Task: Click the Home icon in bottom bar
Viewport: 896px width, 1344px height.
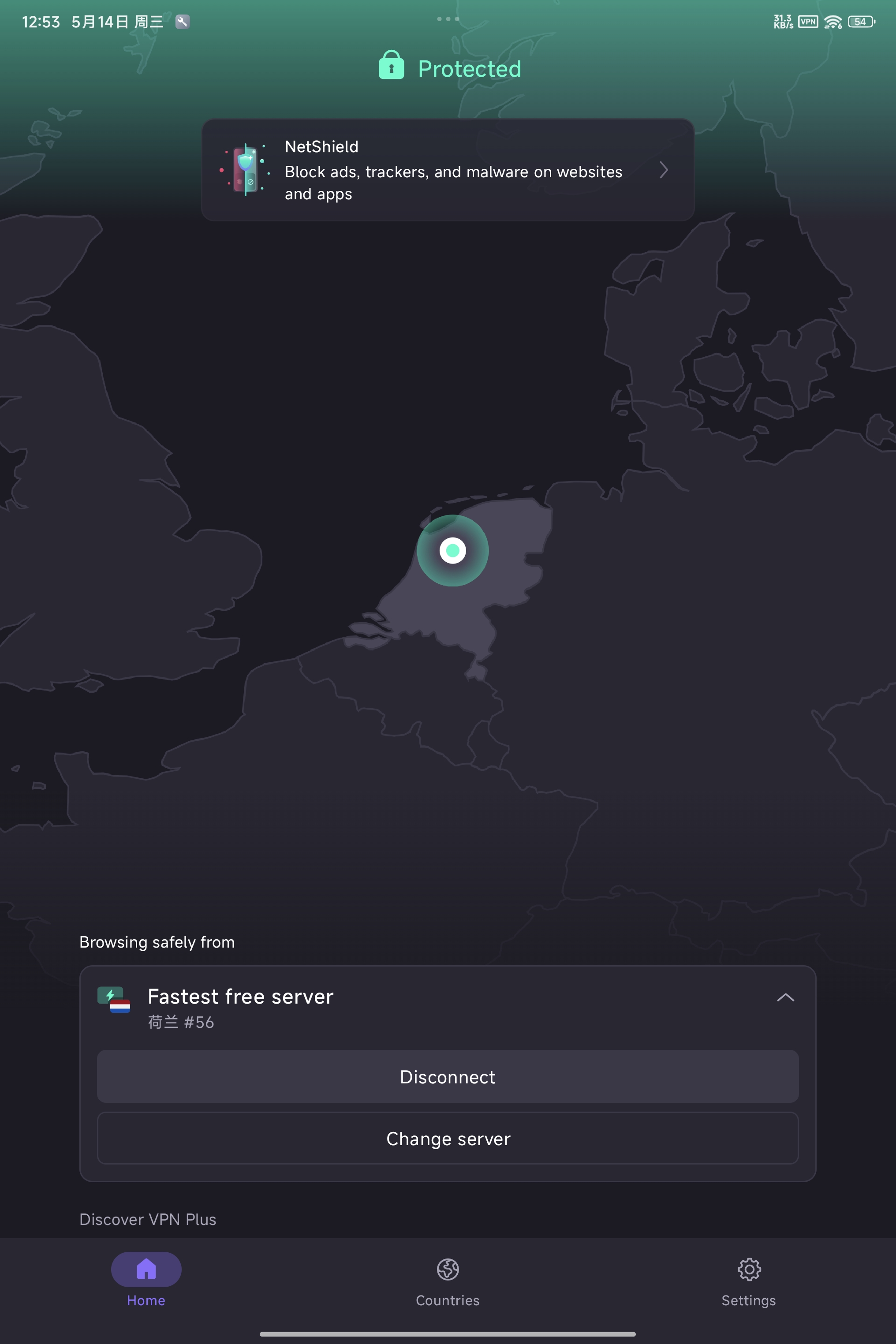Action: [146, 1269]
